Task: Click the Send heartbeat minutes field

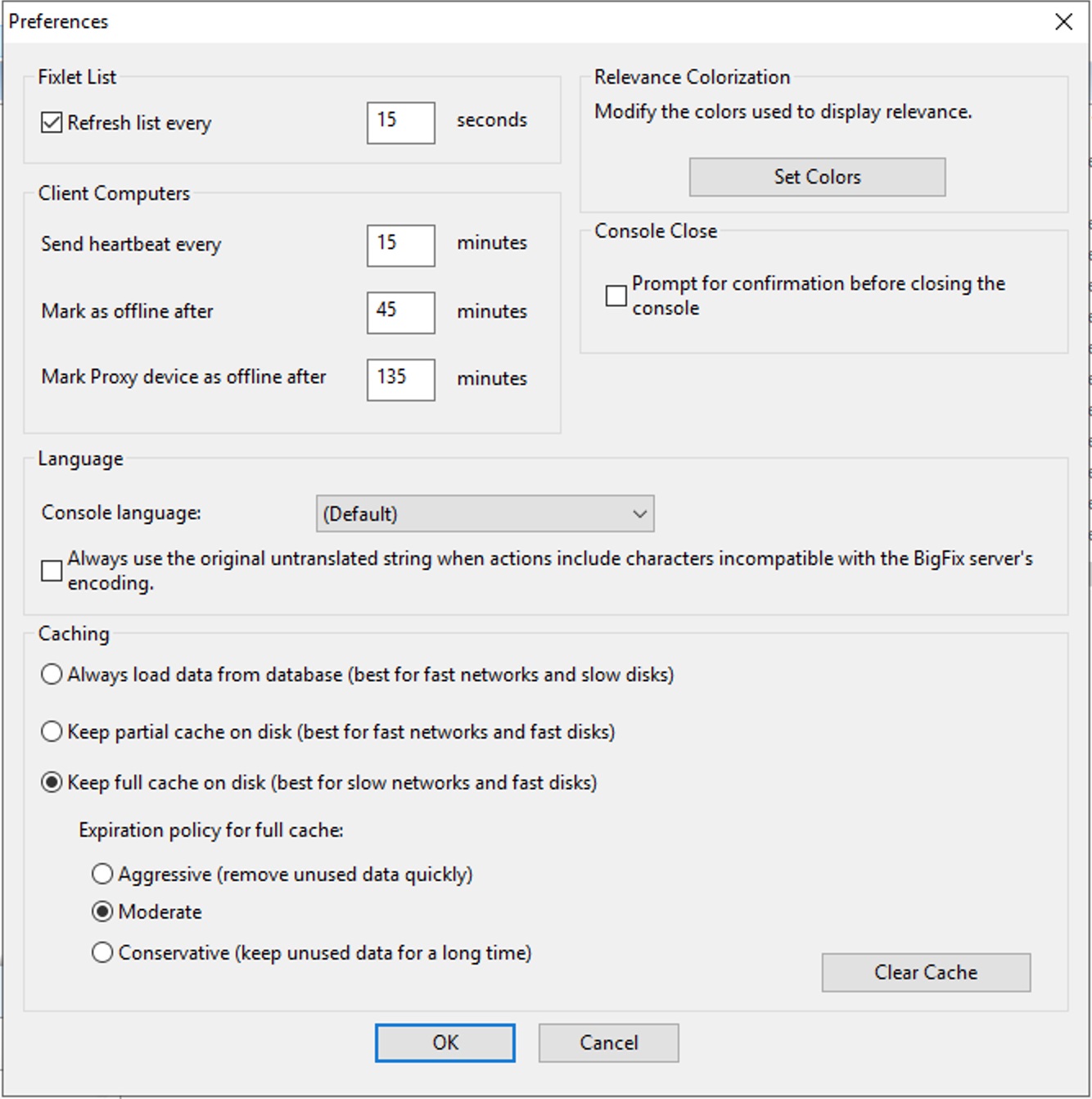Action: point(400,244)
